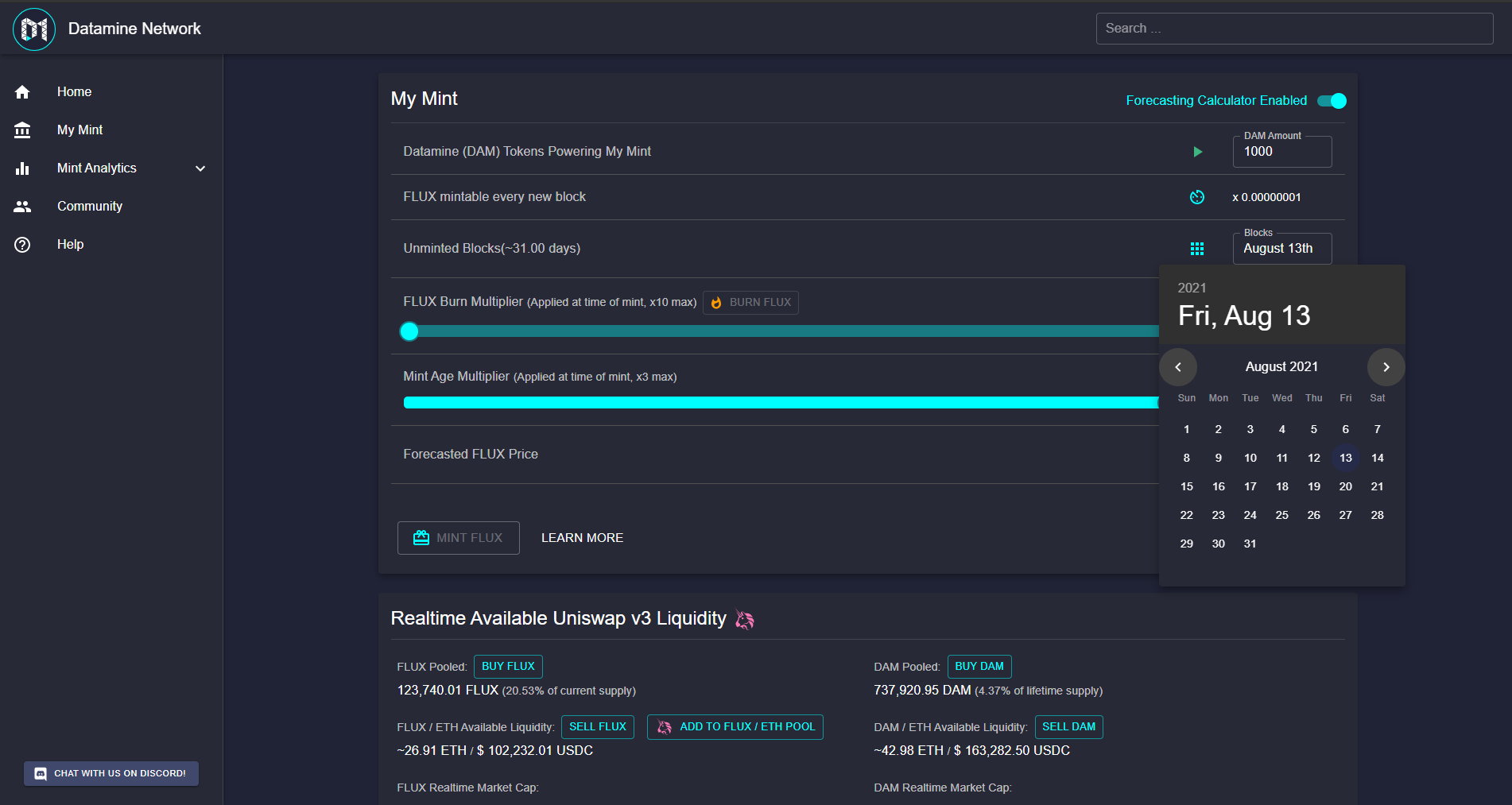Open Community in the sidebar
1512x805 pixels.
click(x=111, y=207)
